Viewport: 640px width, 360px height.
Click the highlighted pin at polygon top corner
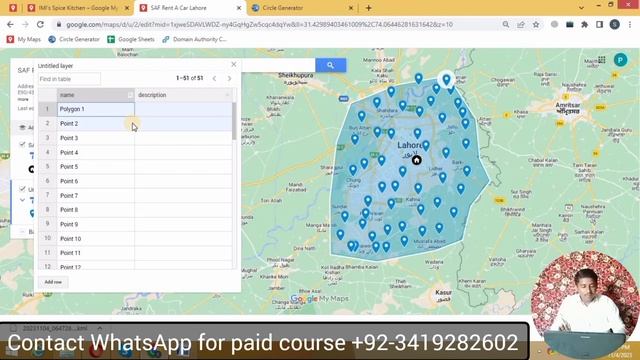coord(447,79)
